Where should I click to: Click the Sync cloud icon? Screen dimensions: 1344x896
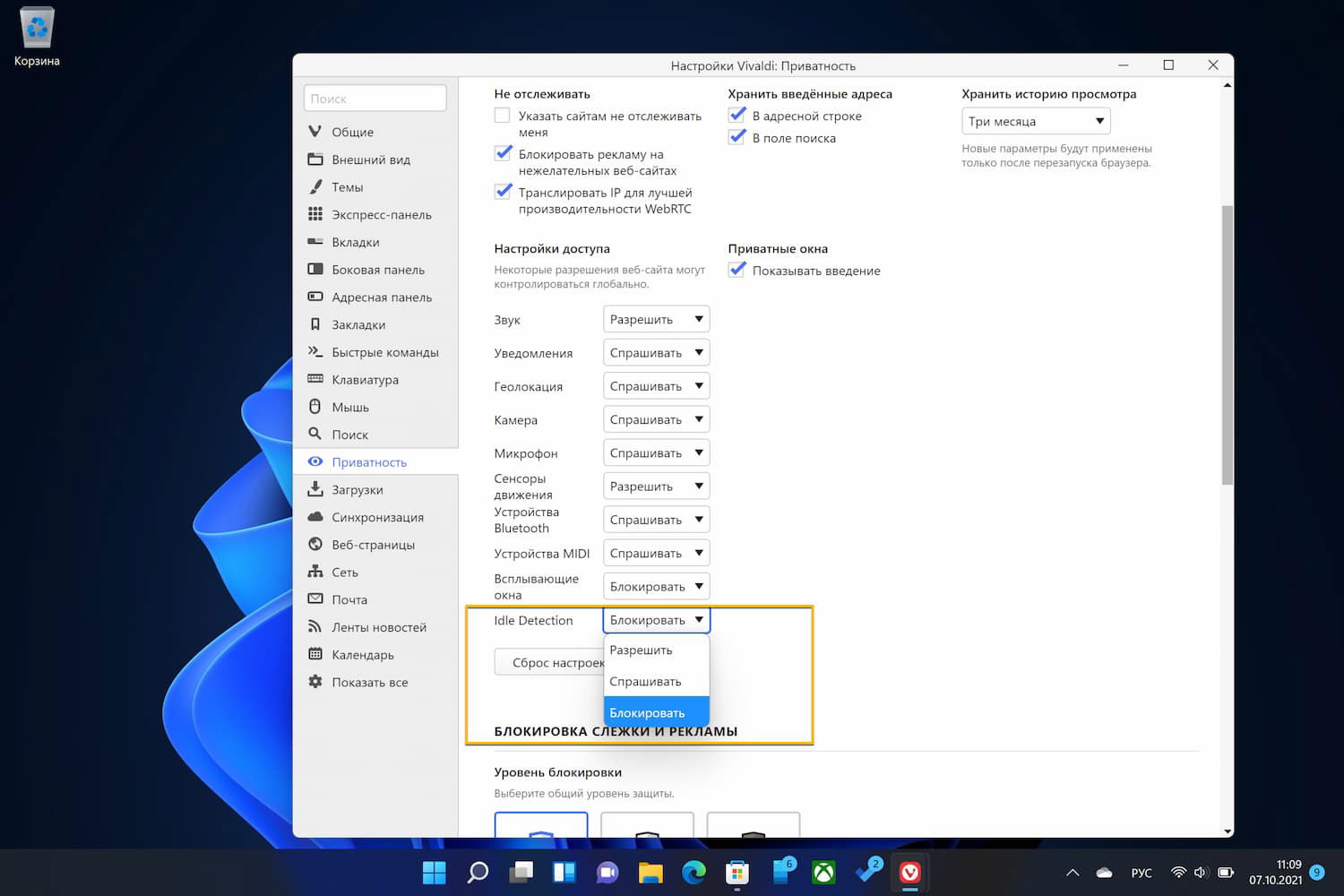point(315,517)
